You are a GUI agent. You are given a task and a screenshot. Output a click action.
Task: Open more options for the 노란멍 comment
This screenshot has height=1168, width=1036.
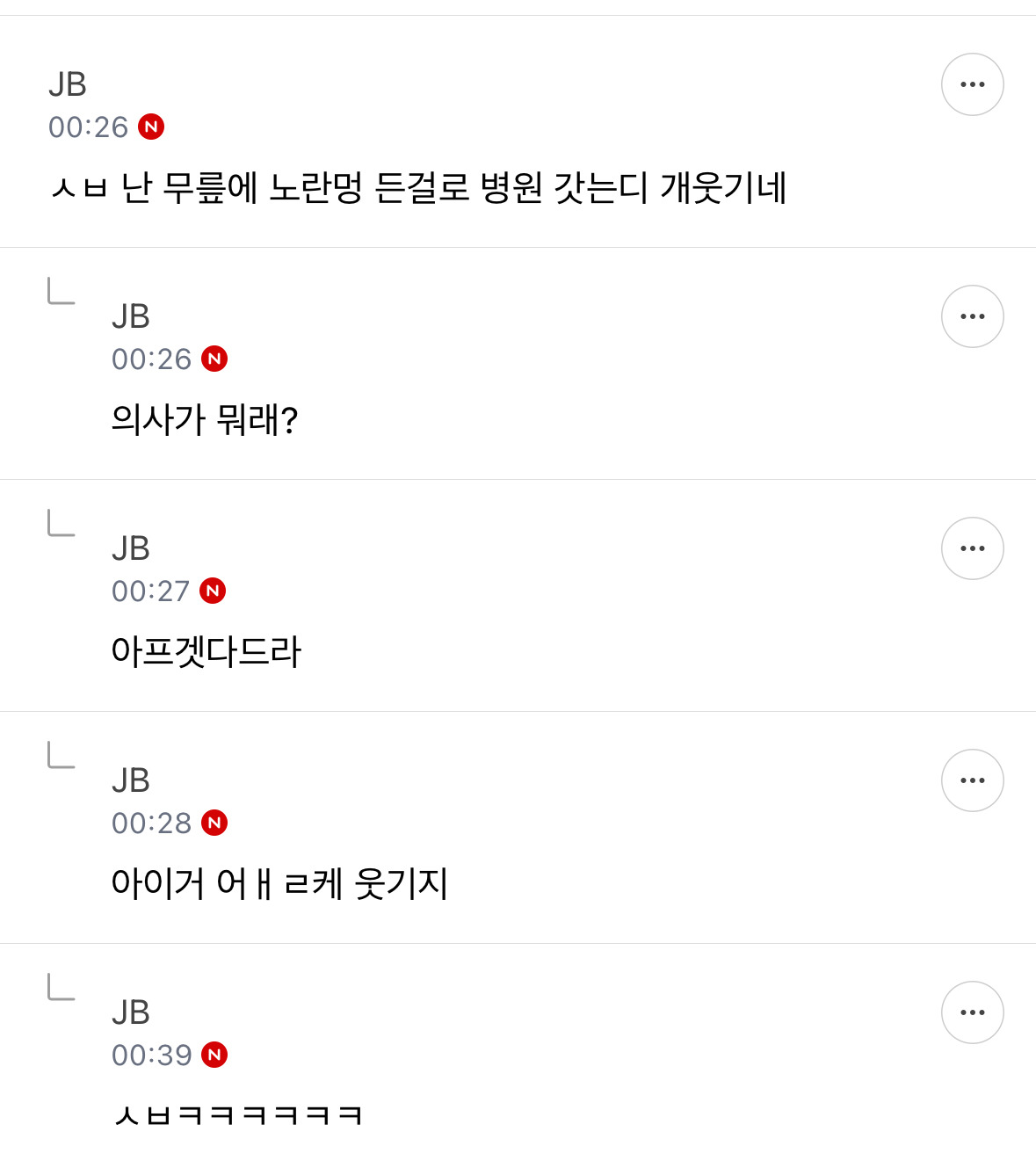(972, 84)
